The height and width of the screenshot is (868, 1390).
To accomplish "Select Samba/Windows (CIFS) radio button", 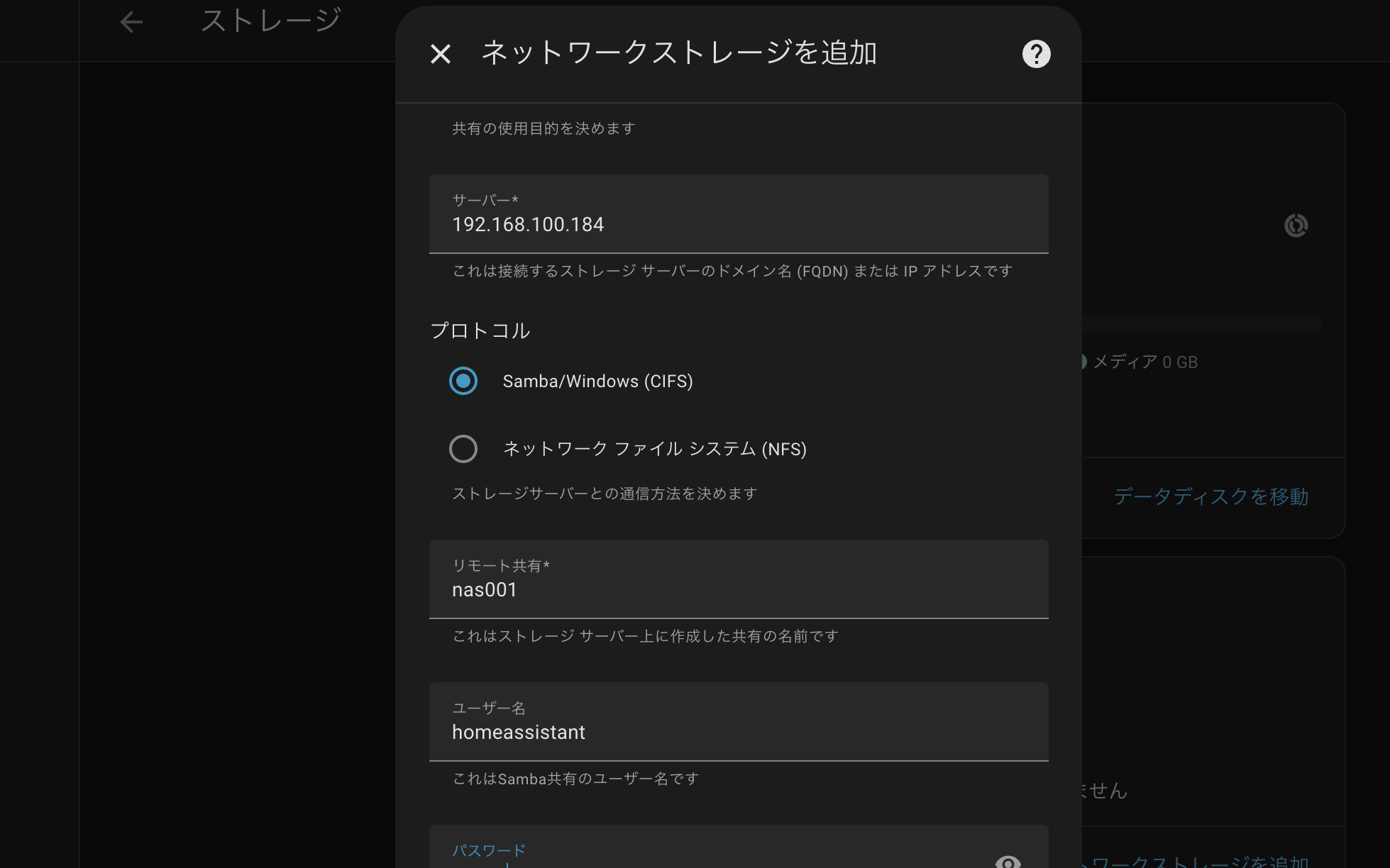I will tap(463, 381).
